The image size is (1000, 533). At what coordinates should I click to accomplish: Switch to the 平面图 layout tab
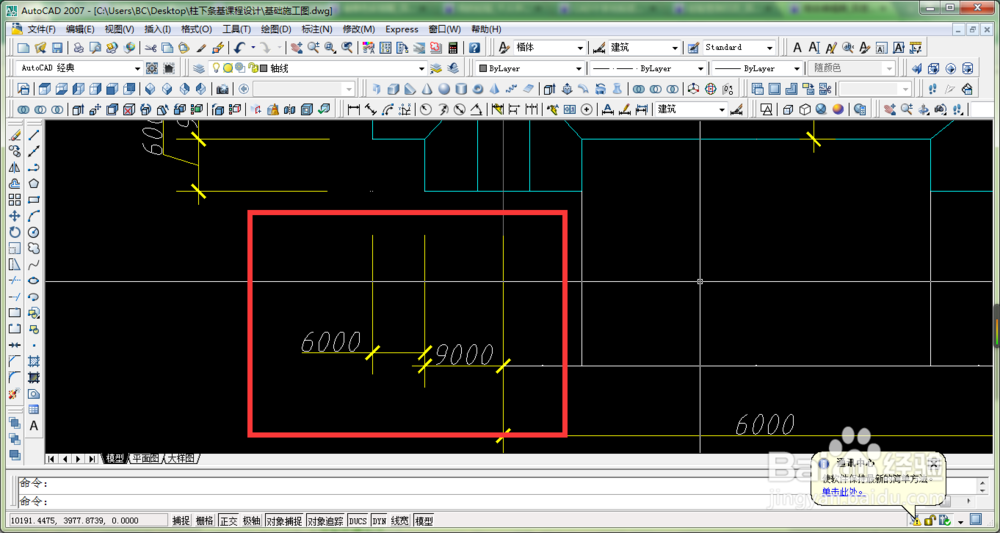pyautogui.click(x=145, y=458)
